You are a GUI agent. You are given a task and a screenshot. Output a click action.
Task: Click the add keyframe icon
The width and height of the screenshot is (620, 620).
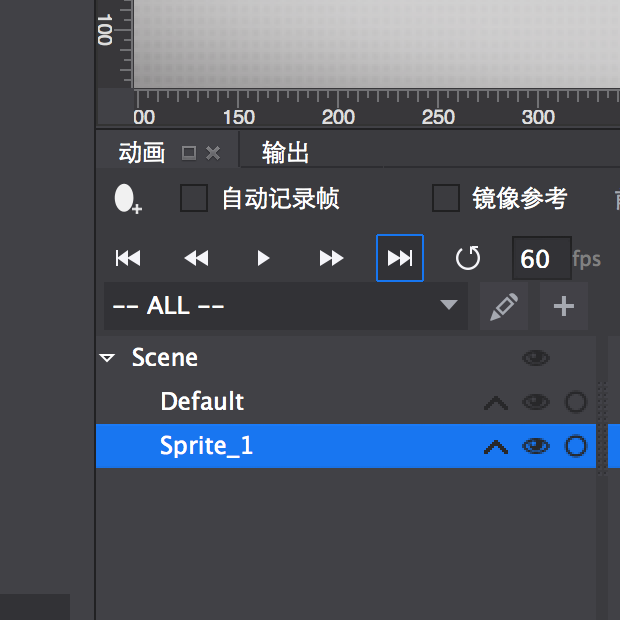click(x=127, y=199)
